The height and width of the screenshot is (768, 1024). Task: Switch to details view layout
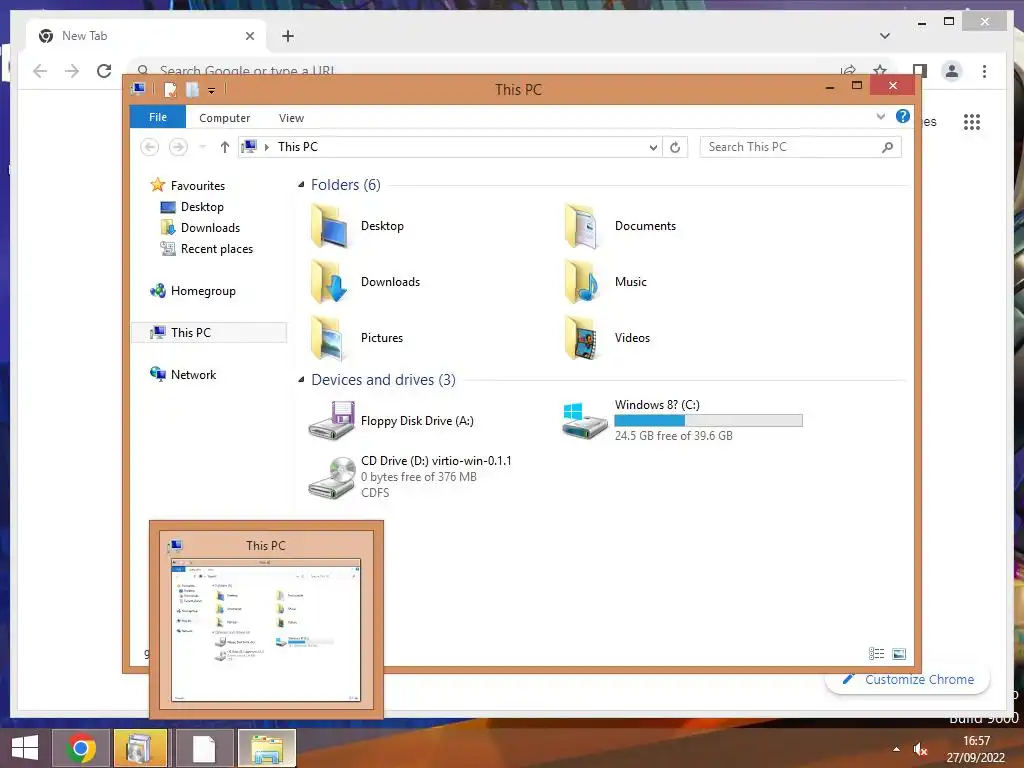pyautogui.click(x=876, y=654)
